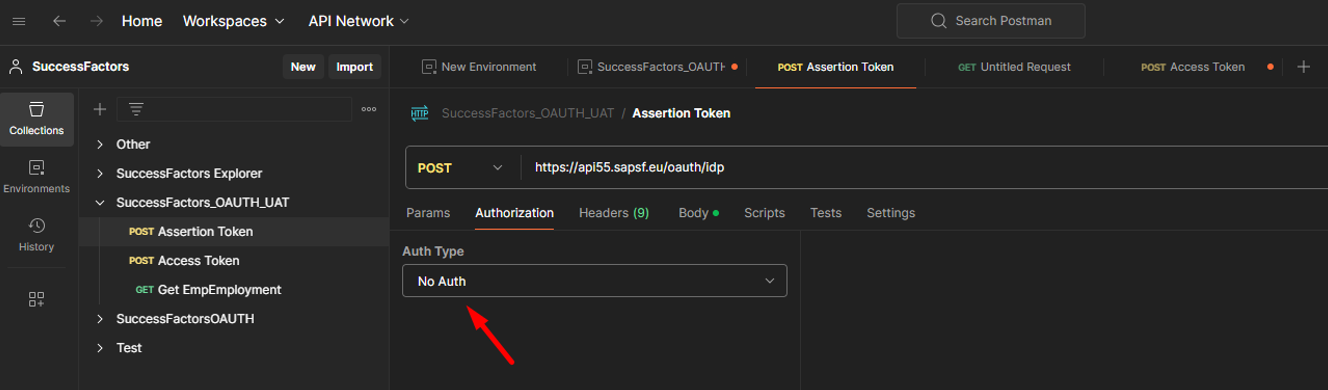The width and height of the screenshot is (1328, 390).
Task: Click the New button
Action: coord(303,67)
